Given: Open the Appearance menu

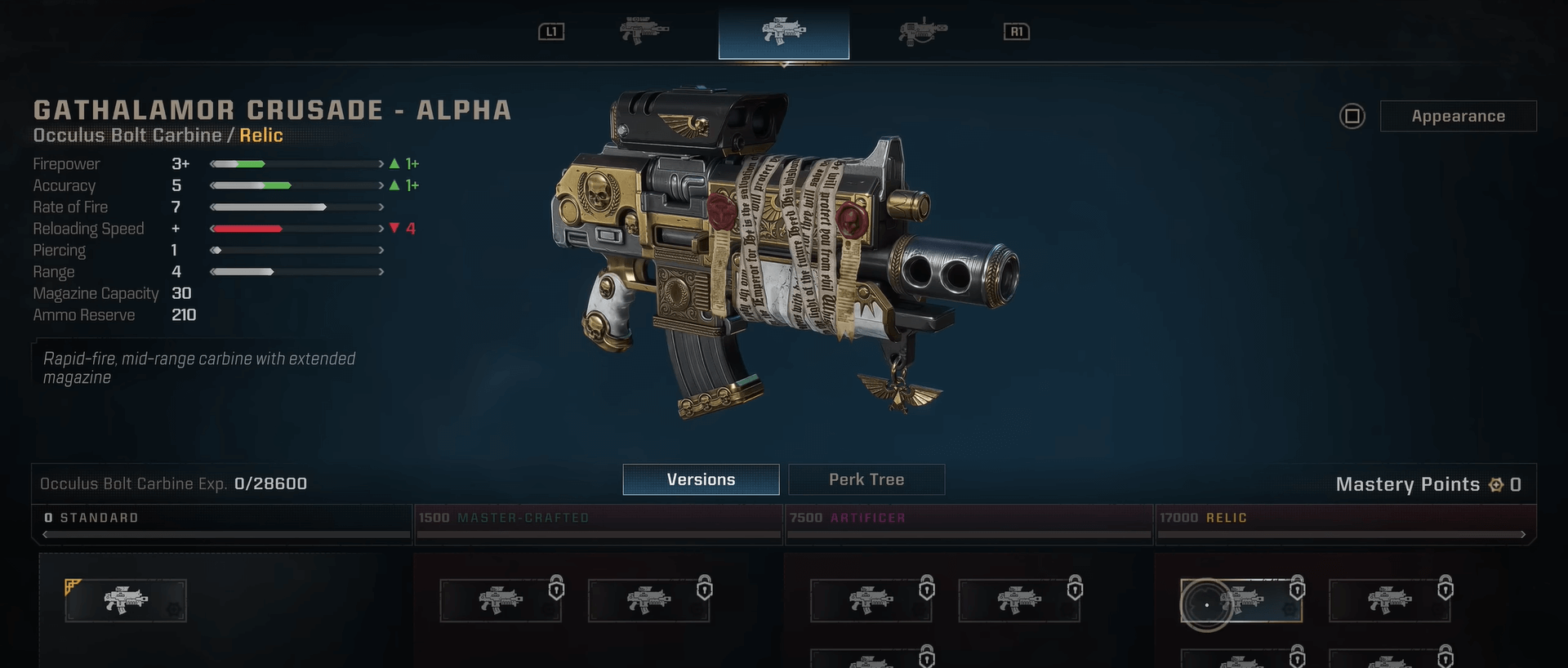Looking at the screenshot, I should pyautogui.click(x=1458, y=116).
